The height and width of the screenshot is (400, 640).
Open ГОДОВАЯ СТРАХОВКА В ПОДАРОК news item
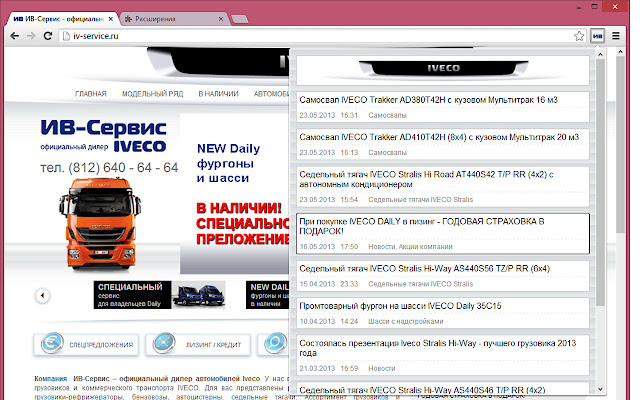pyautogui.click(x=443, y=233)
